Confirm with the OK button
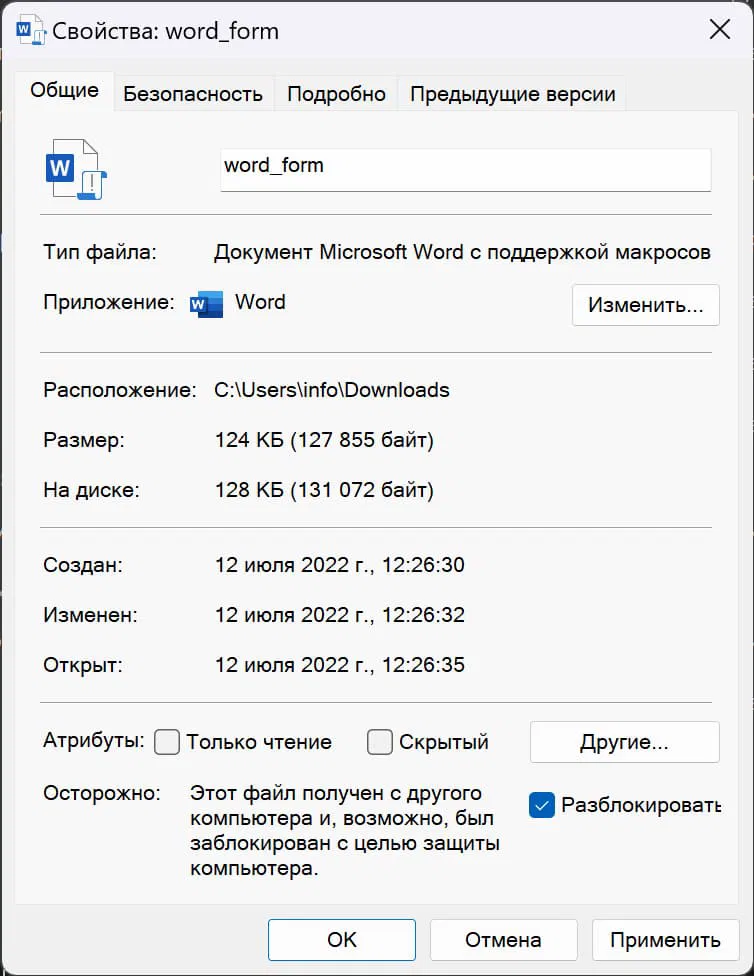754x976 pixels. tap(341, 939)
